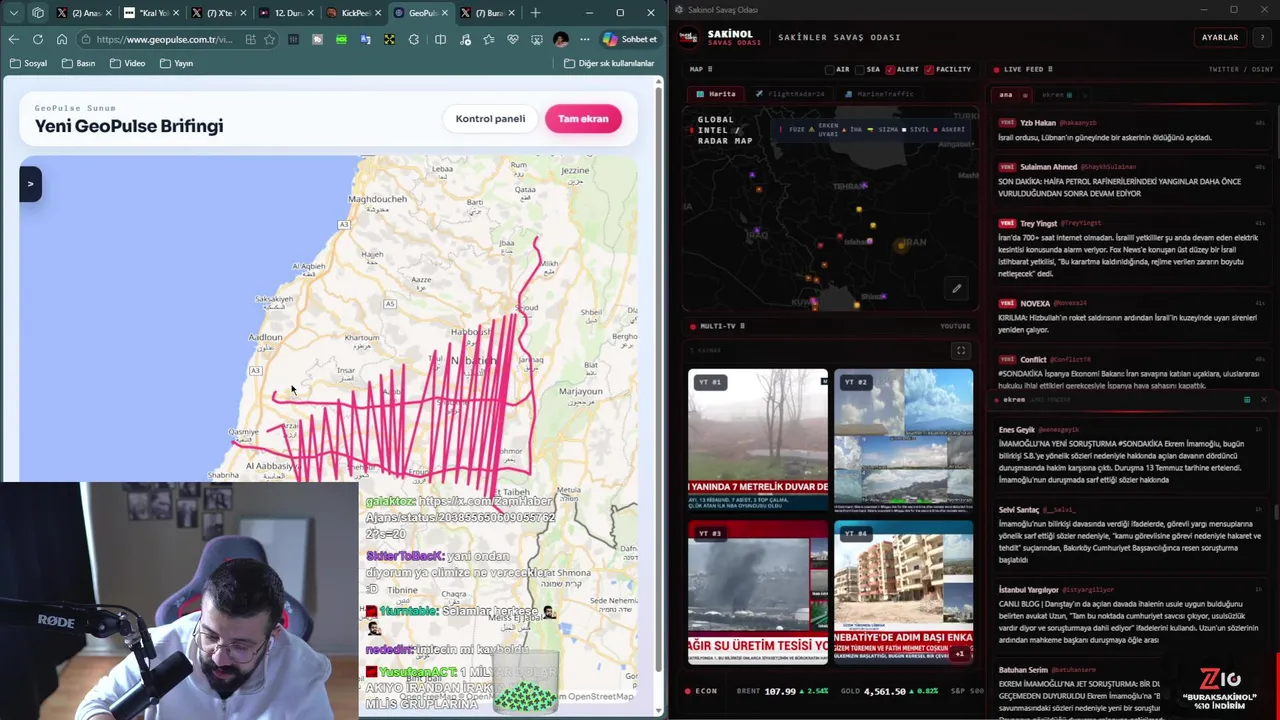
Task: Click the Kontrol paneli button
Action: point(490,118)
